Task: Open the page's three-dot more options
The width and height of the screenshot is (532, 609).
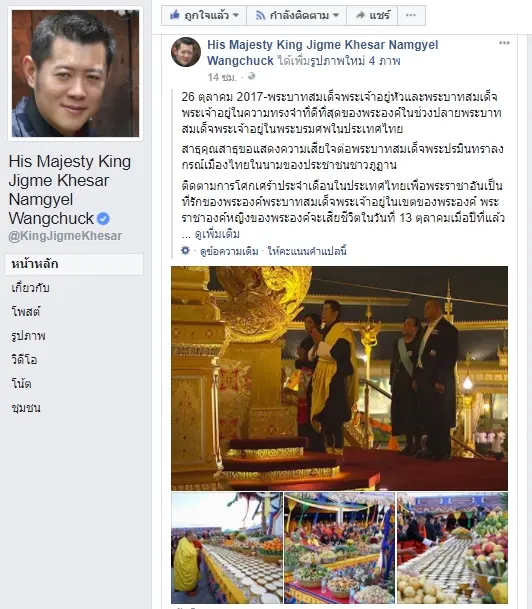Action: pyautogui.click(x=411, y=15)
